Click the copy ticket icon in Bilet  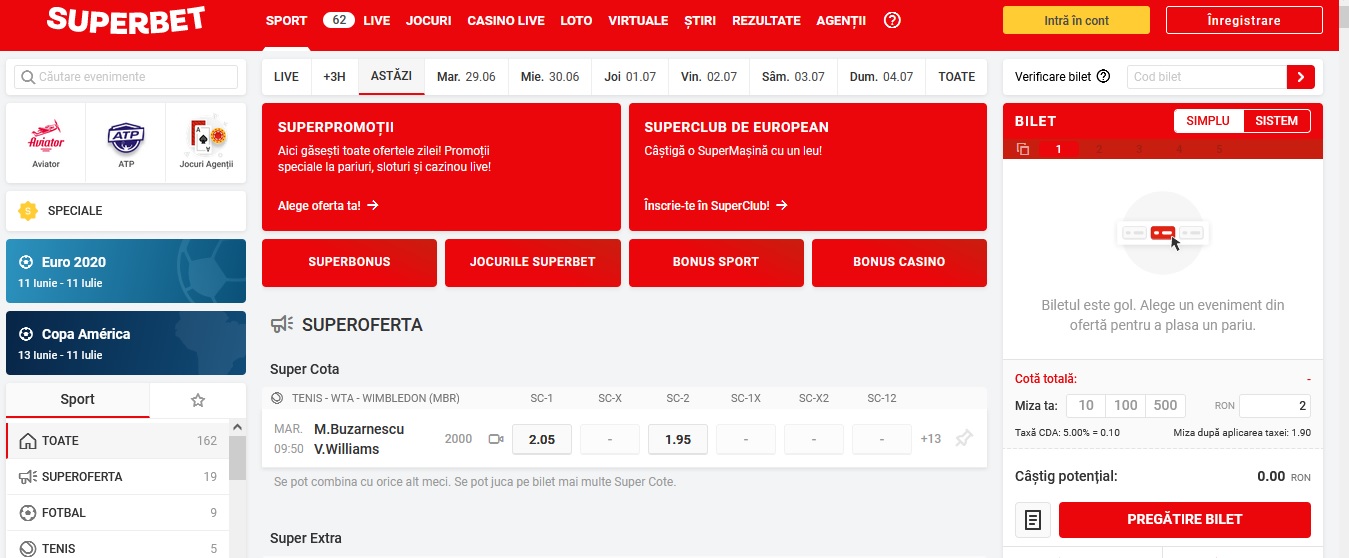click(1022, 150)
